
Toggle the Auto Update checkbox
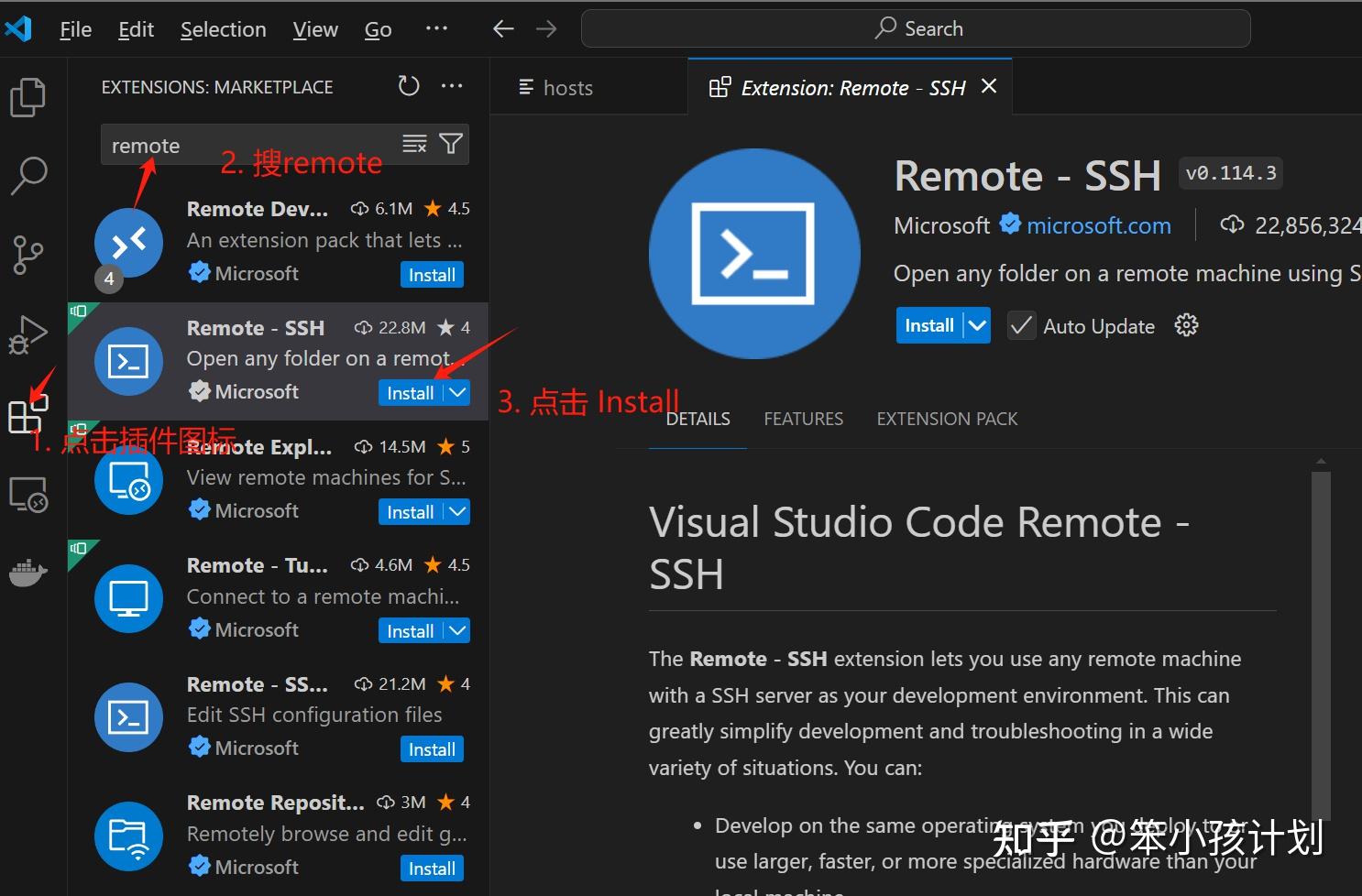(1021, 324)
